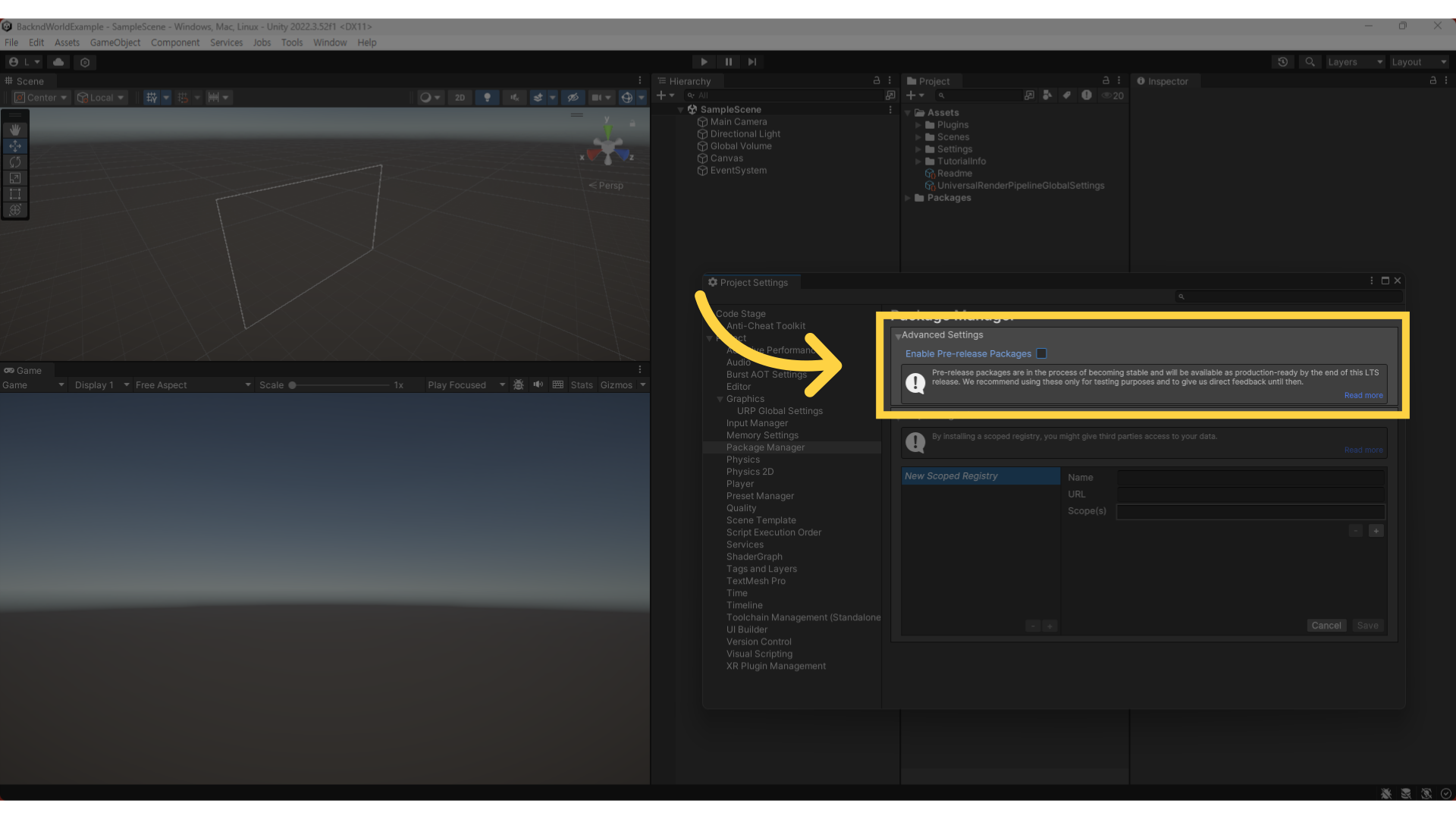Open Read more link for pre-release packages

point(1363,395)
